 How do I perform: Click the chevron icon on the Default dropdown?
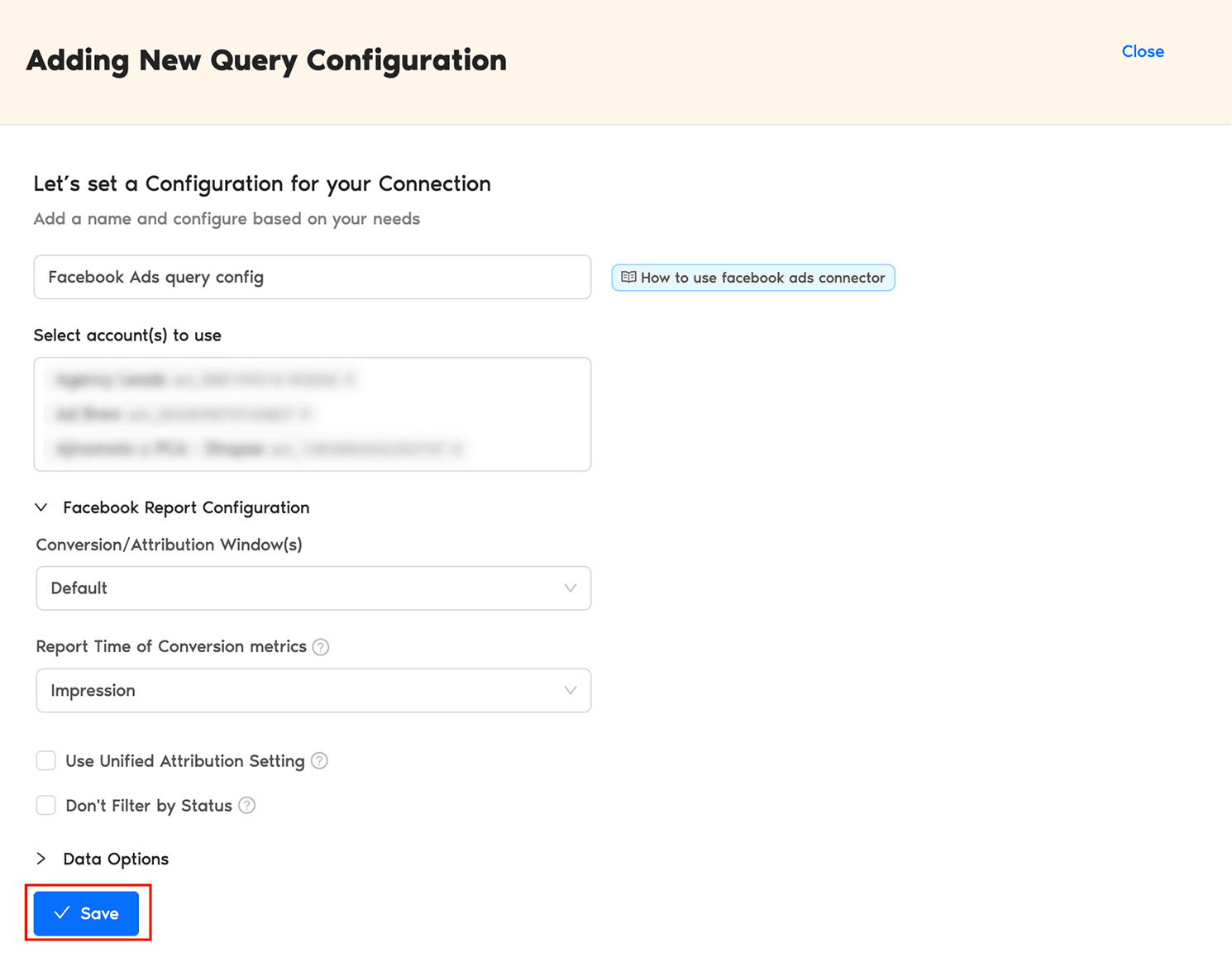[x=570, y=588]
